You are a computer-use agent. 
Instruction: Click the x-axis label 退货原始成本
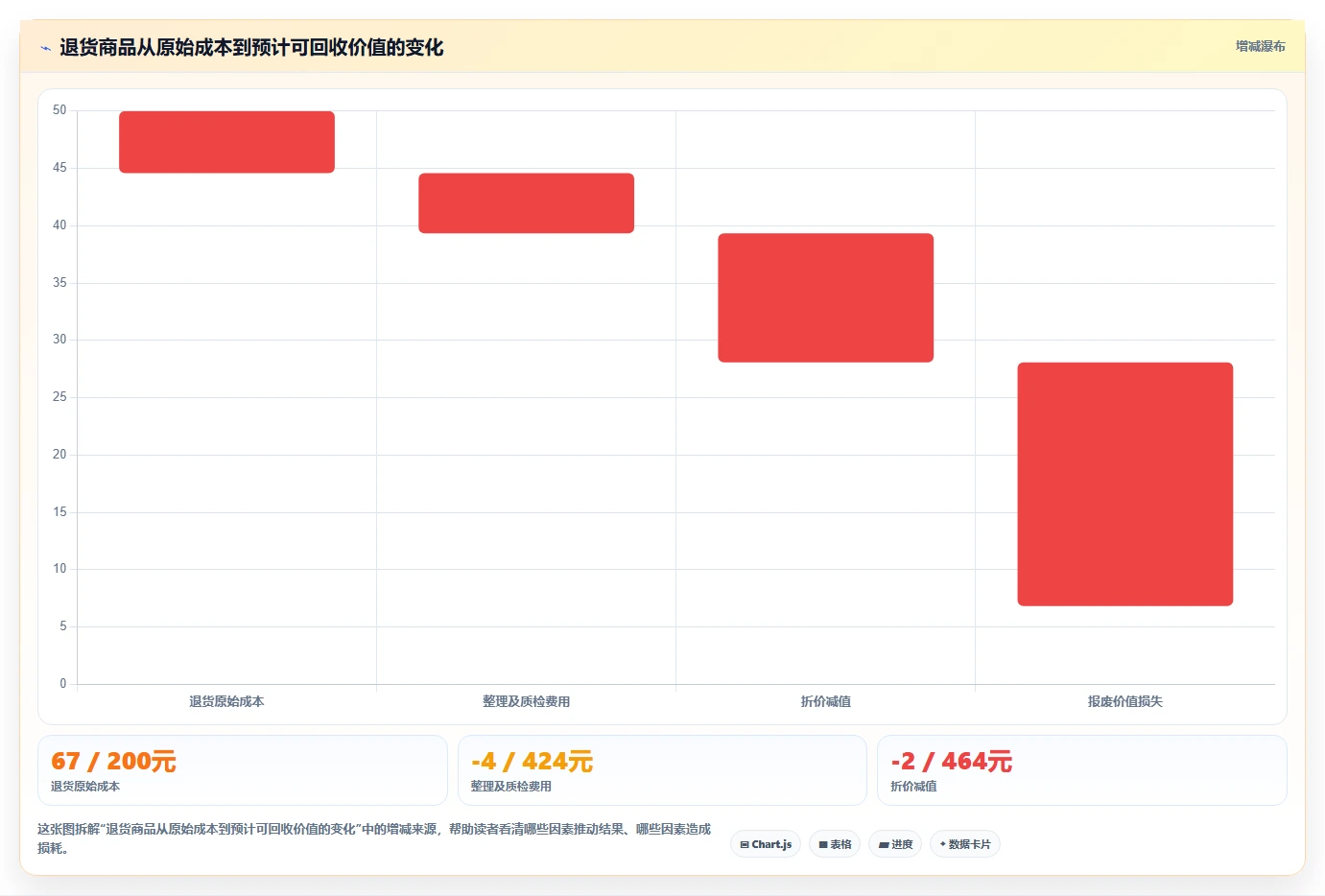(x=226, y=701)
